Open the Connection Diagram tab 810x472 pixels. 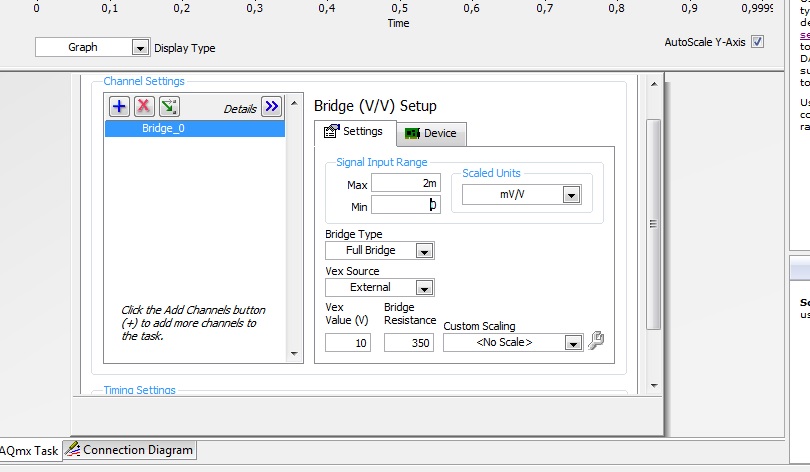(130, 450)
